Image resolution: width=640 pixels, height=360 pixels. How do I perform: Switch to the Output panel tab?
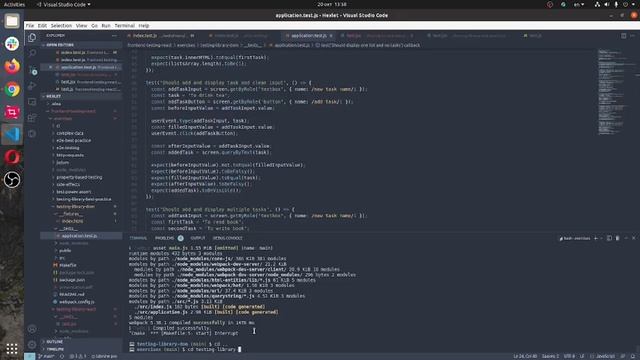point(198,238)
